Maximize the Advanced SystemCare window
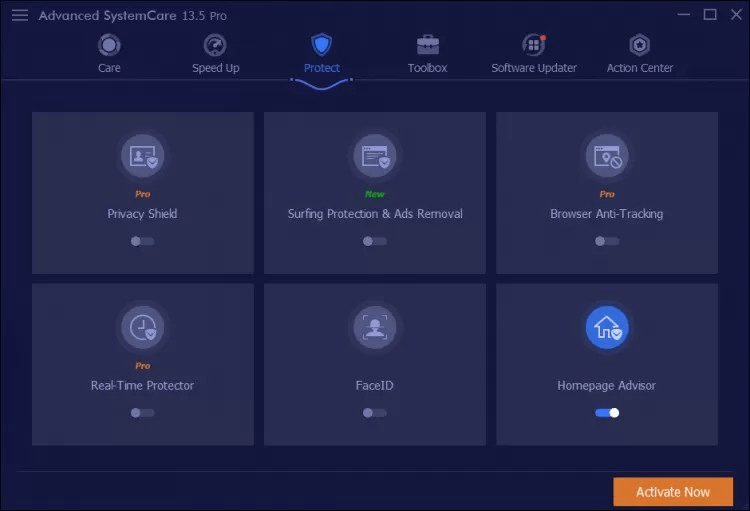Viewport: 750px width, 511px height. pyautogui.click(x=710, y=15)
